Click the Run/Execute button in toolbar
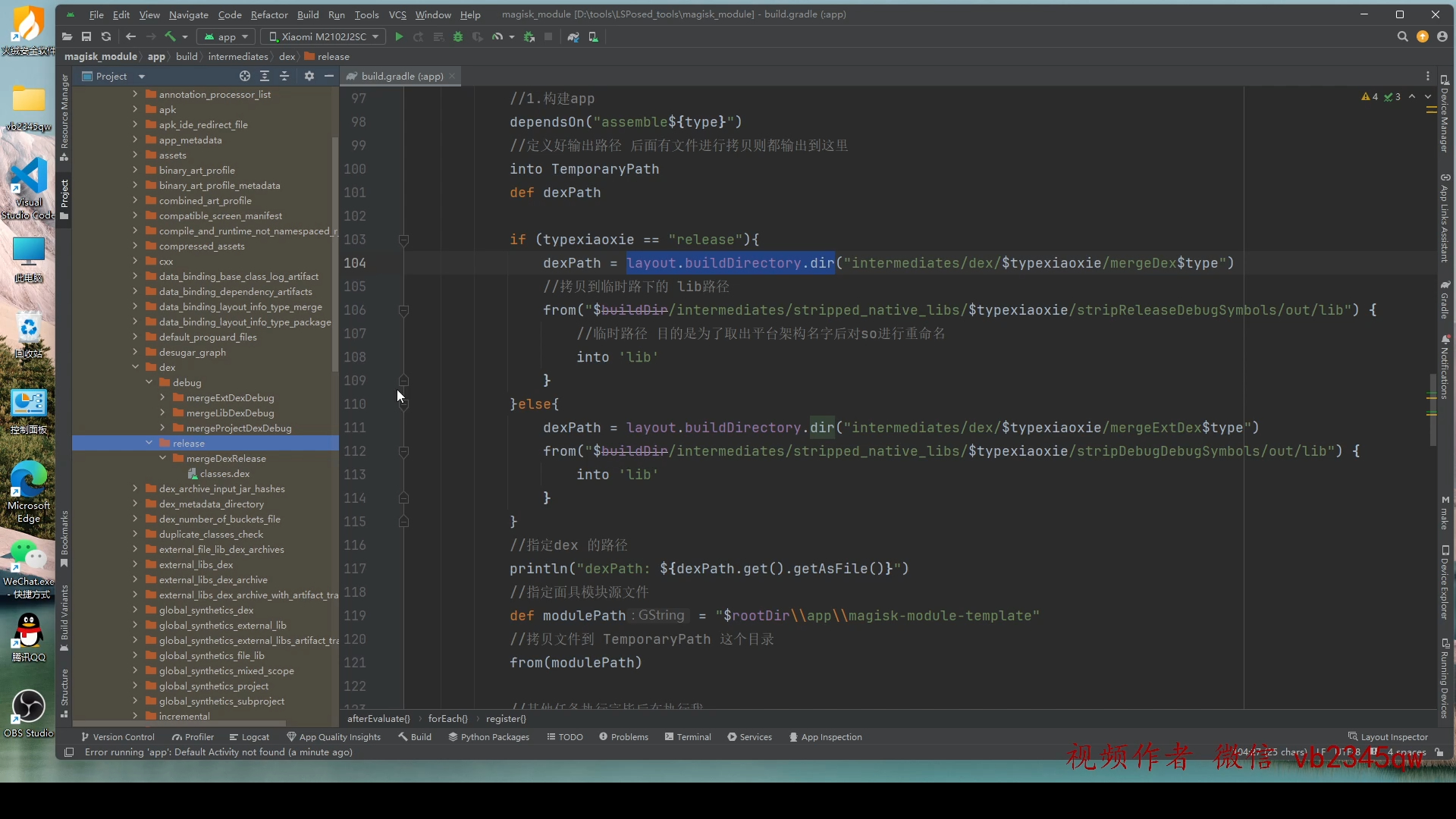 pos(398,37)
